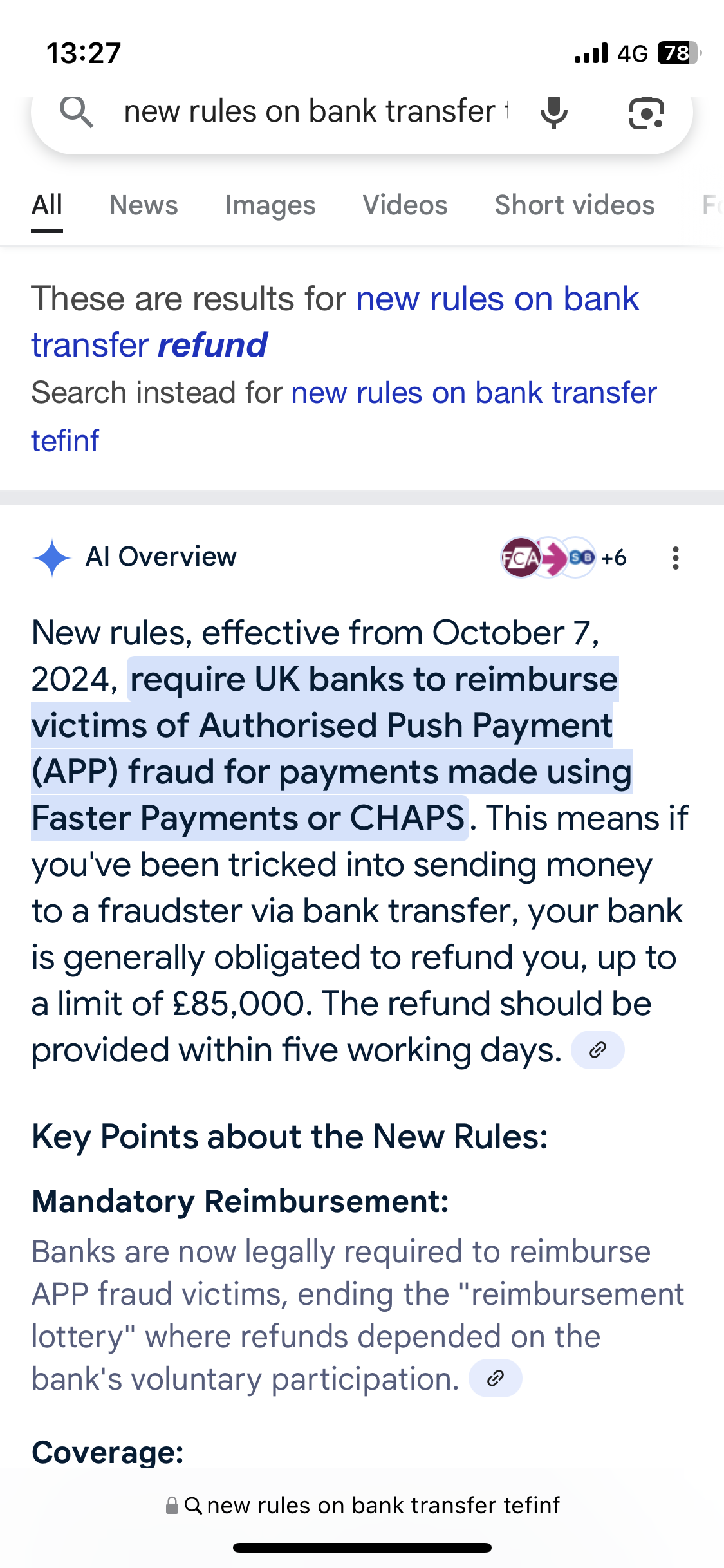The width and height of the screenshot is (724, 1568).
Task: Open AI Overview three-dot menu
Action: point(675,557)
